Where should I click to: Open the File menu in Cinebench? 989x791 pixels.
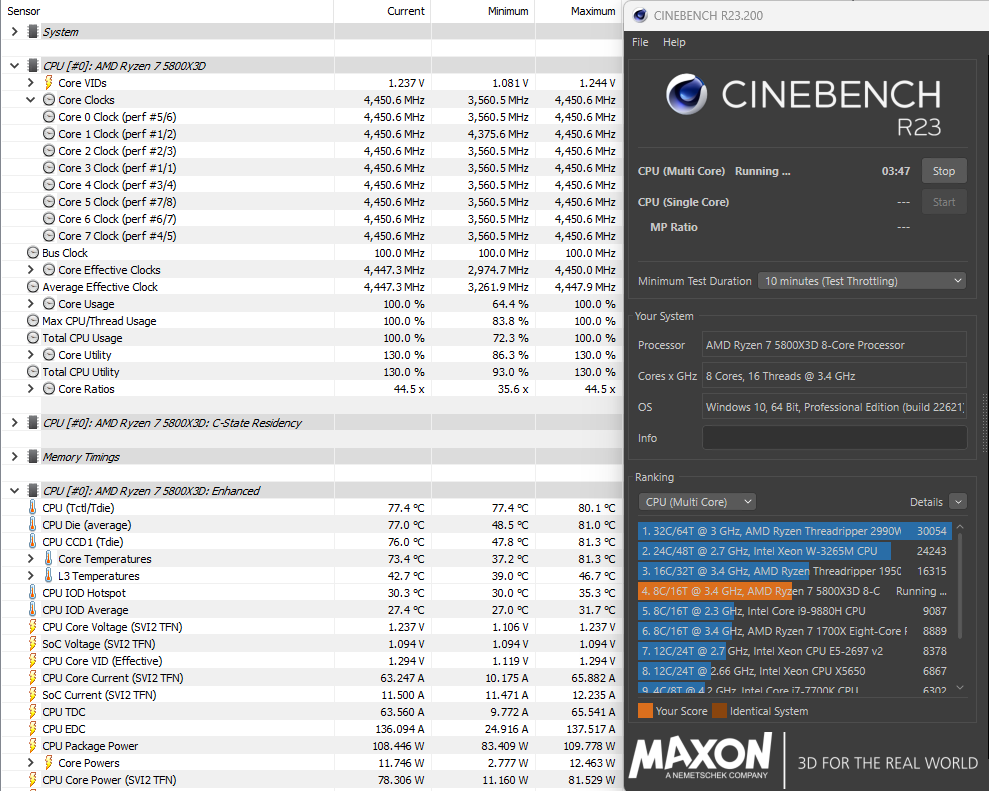640,42
